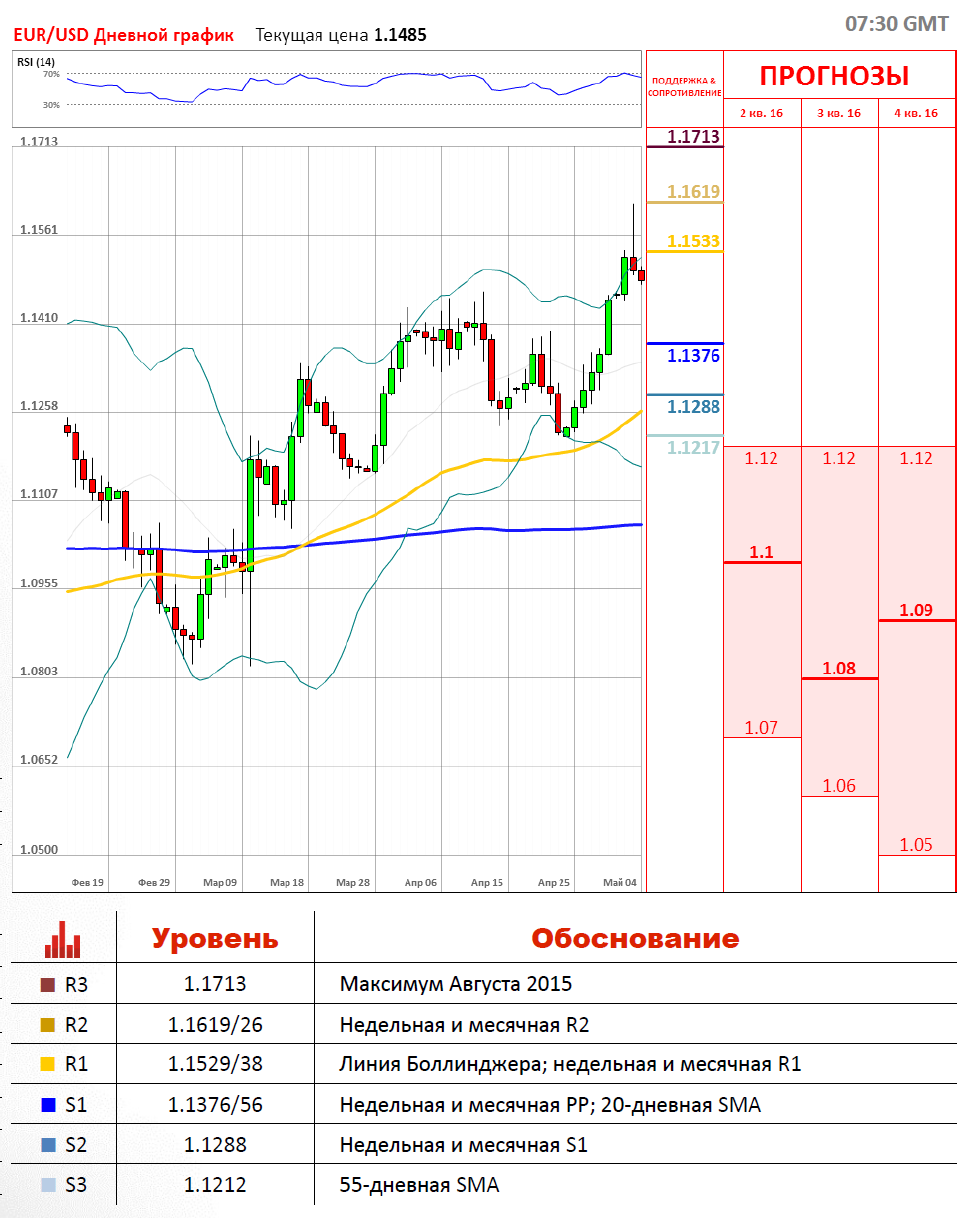Click the bold 1.1 forecast value
Viewport: 974px width, 1218px height.
tap(761, 551)
